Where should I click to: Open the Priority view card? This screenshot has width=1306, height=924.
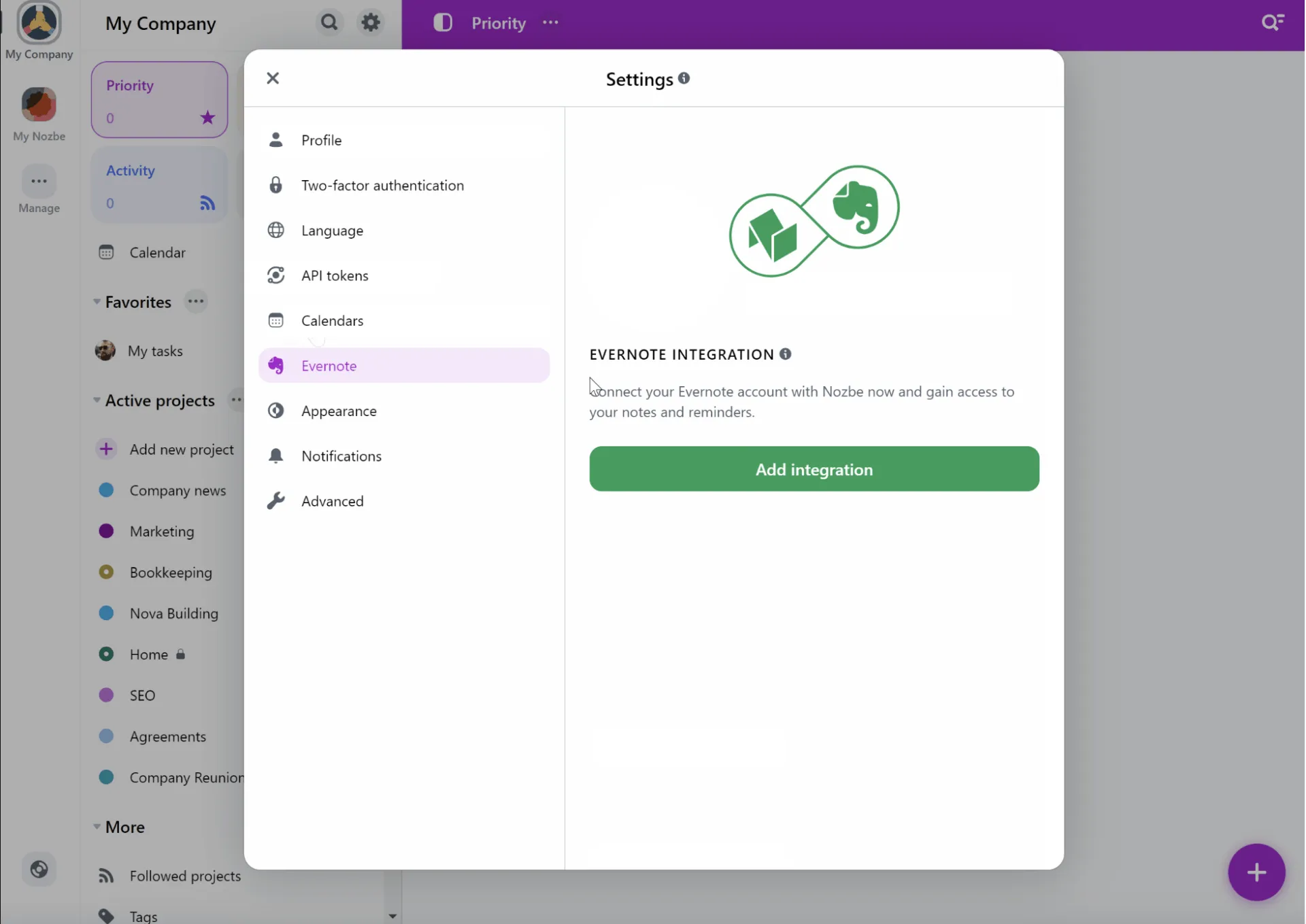pyautogui.click(x=159, y=100)
